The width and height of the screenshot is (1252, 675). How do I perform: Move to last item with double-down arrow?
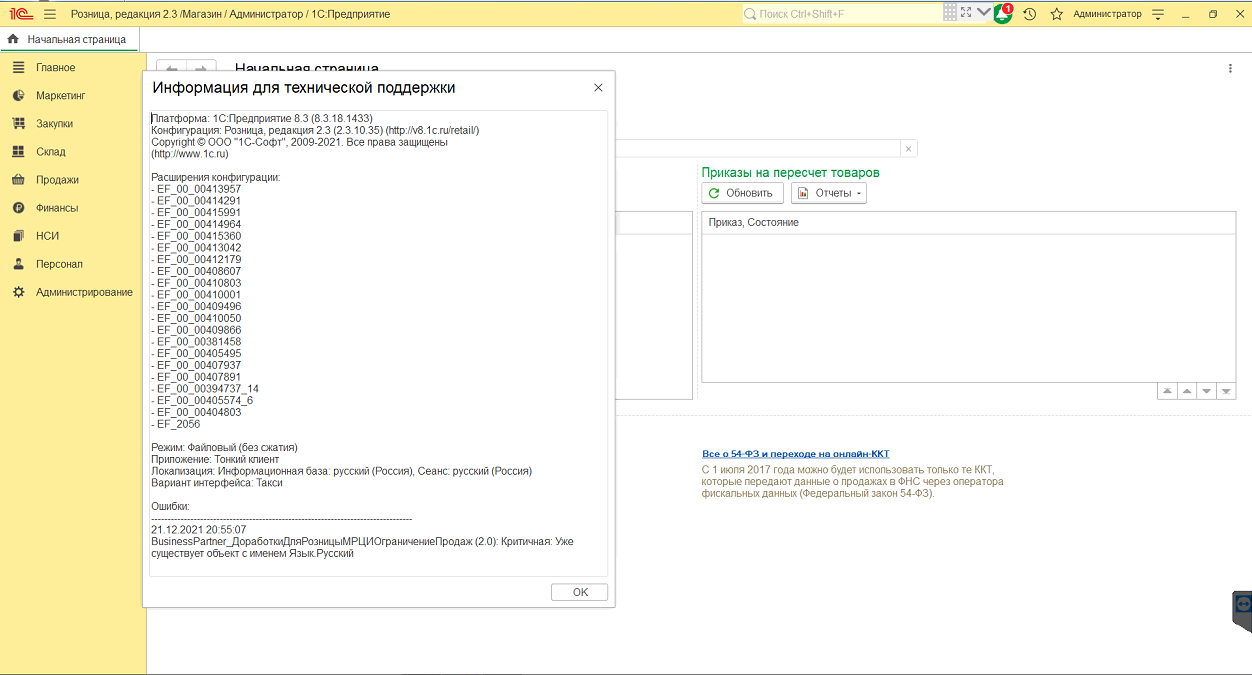point(1227,391)
